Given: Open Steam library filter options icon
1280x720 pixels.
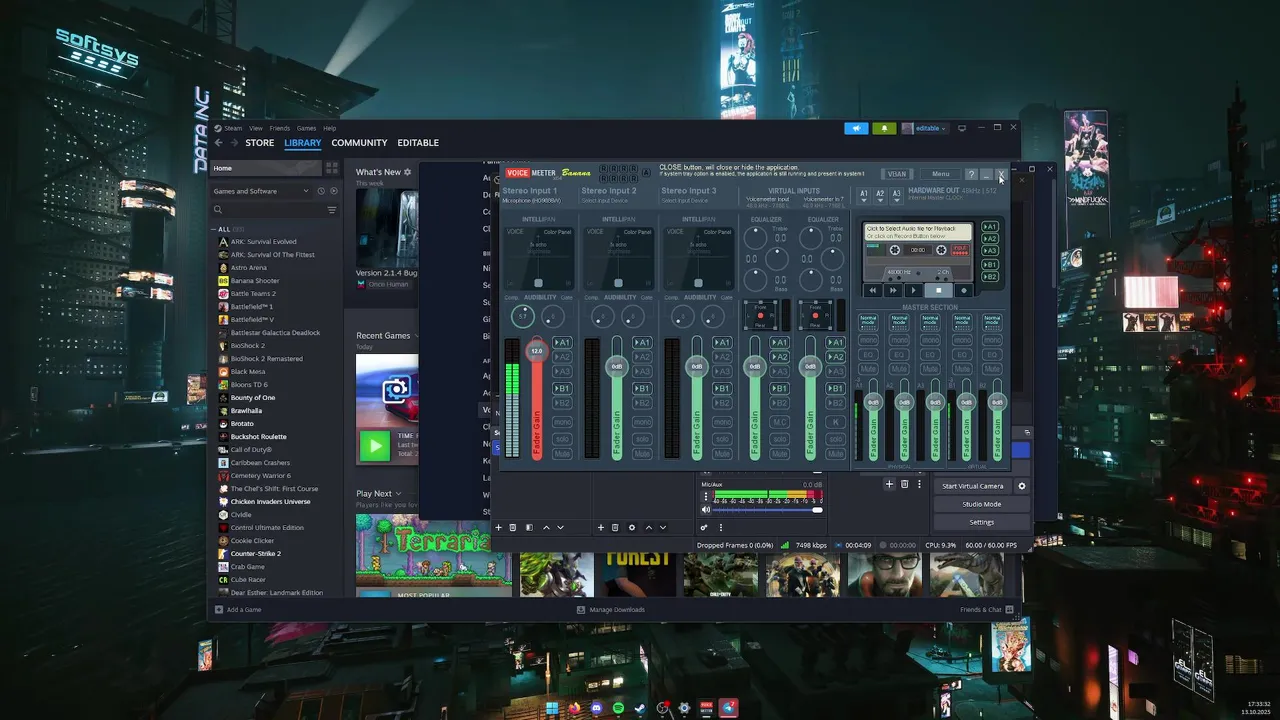Looking at the screenshot, I should coord(332,210).
